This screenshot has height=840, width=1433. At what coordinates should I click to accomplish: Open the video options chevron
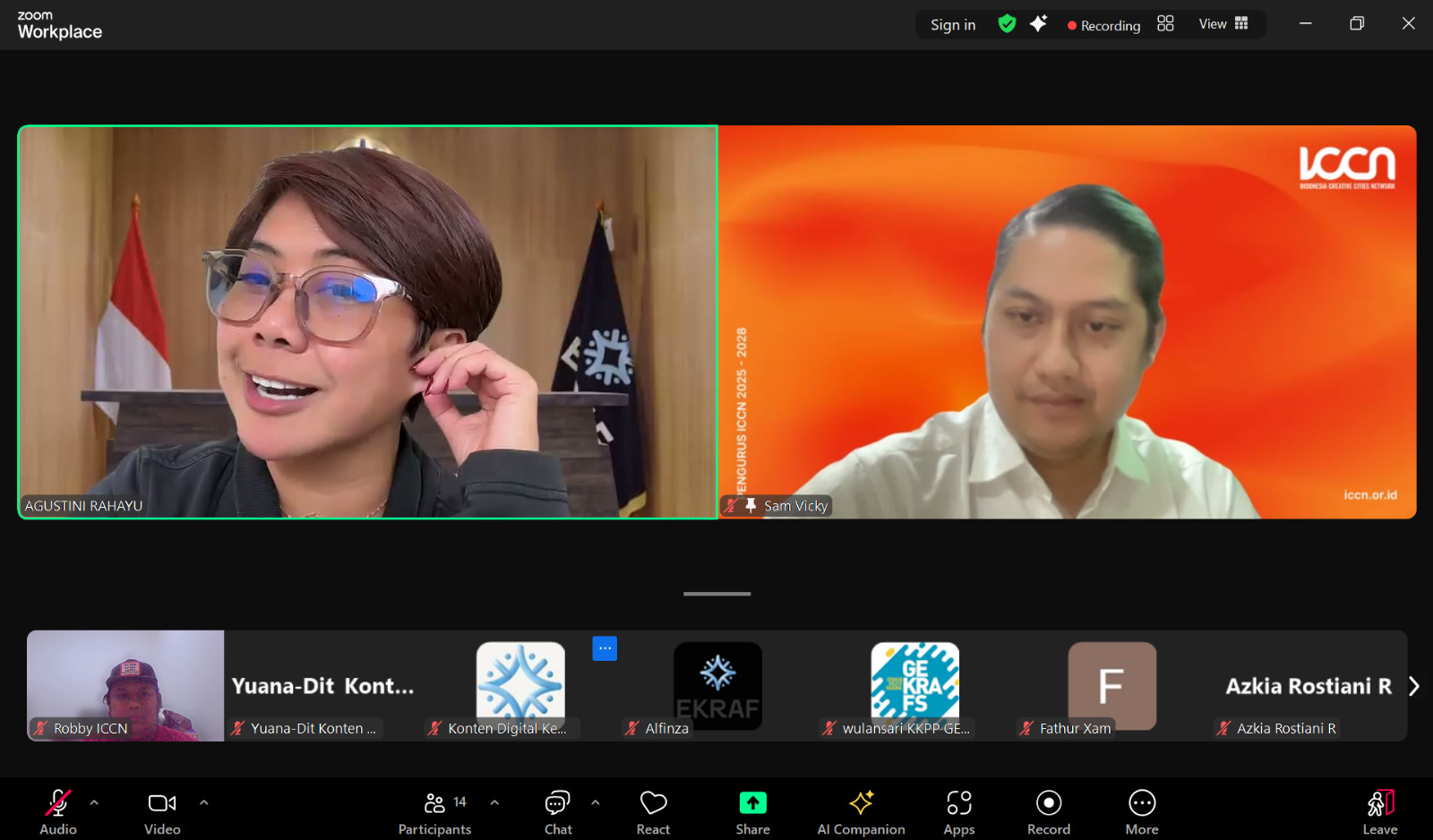point(204,802)
